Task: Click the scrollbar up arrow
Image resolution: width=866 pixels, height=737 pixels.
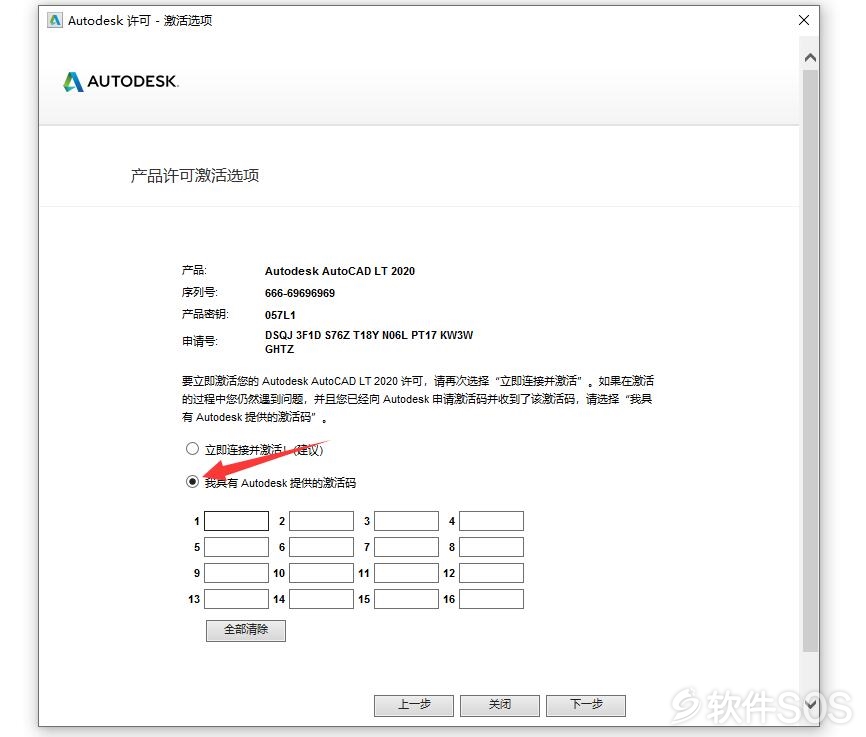Action: [810, 57]
